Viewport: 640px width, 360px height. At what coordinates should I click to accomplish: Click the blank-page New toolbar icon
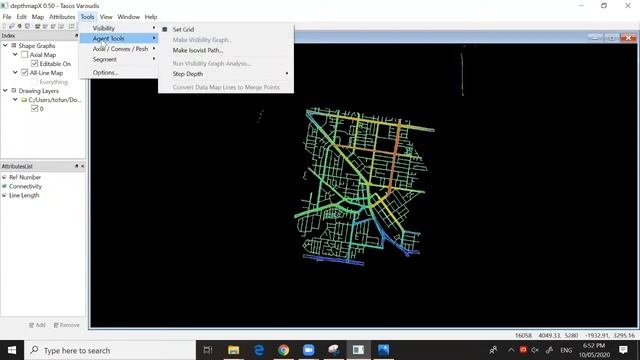(4, 26)
